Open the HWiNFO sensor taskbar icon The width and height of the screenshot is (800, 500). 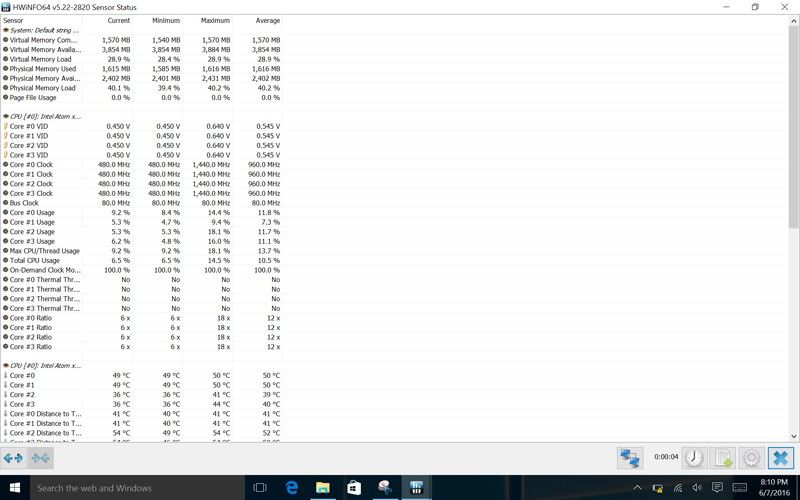pyautogui.click(x=416, y=488)
